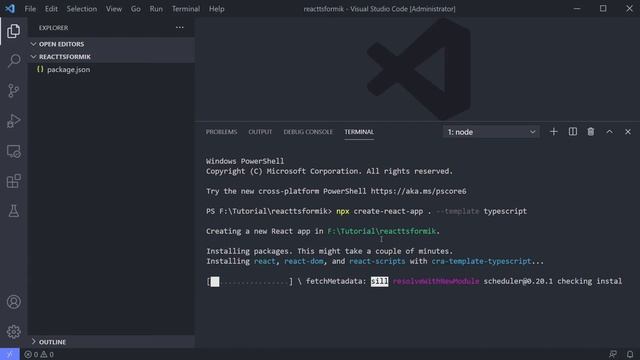Image resolution: width=640 pixels, height=360 pixels.
Task: Switch to the Output tab
Action: (260, 132)
